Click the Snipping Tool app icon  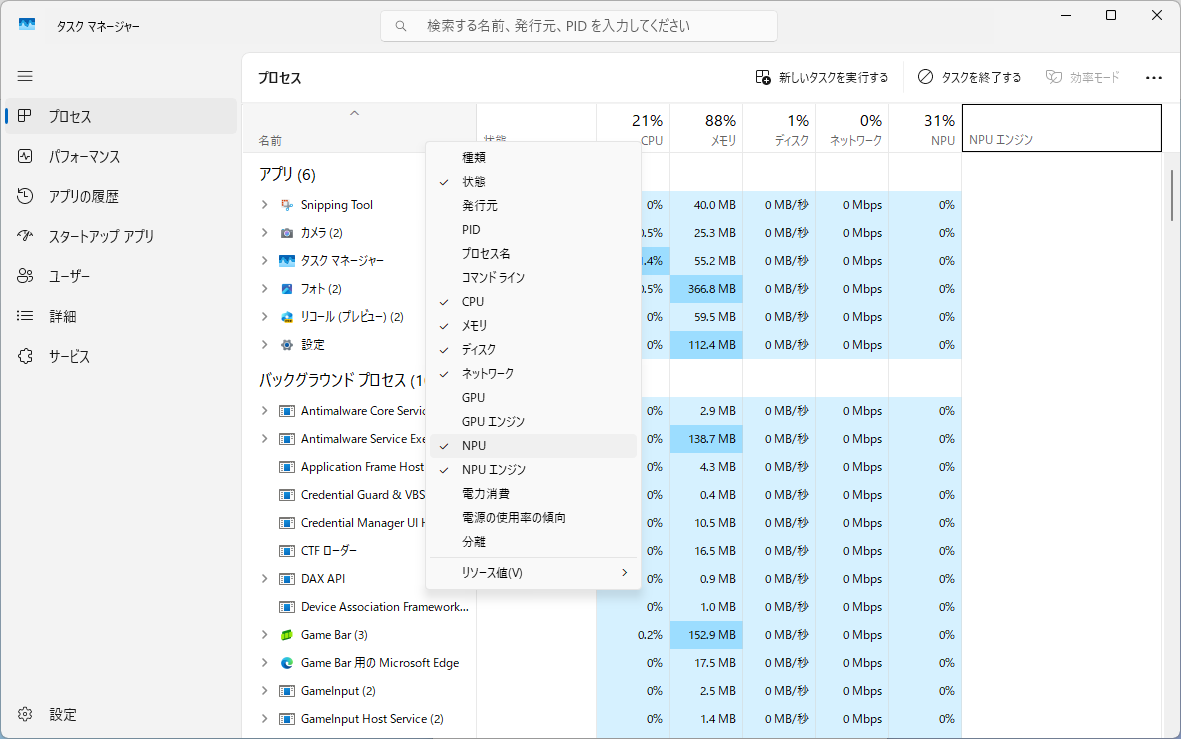(x=287, y=205)
